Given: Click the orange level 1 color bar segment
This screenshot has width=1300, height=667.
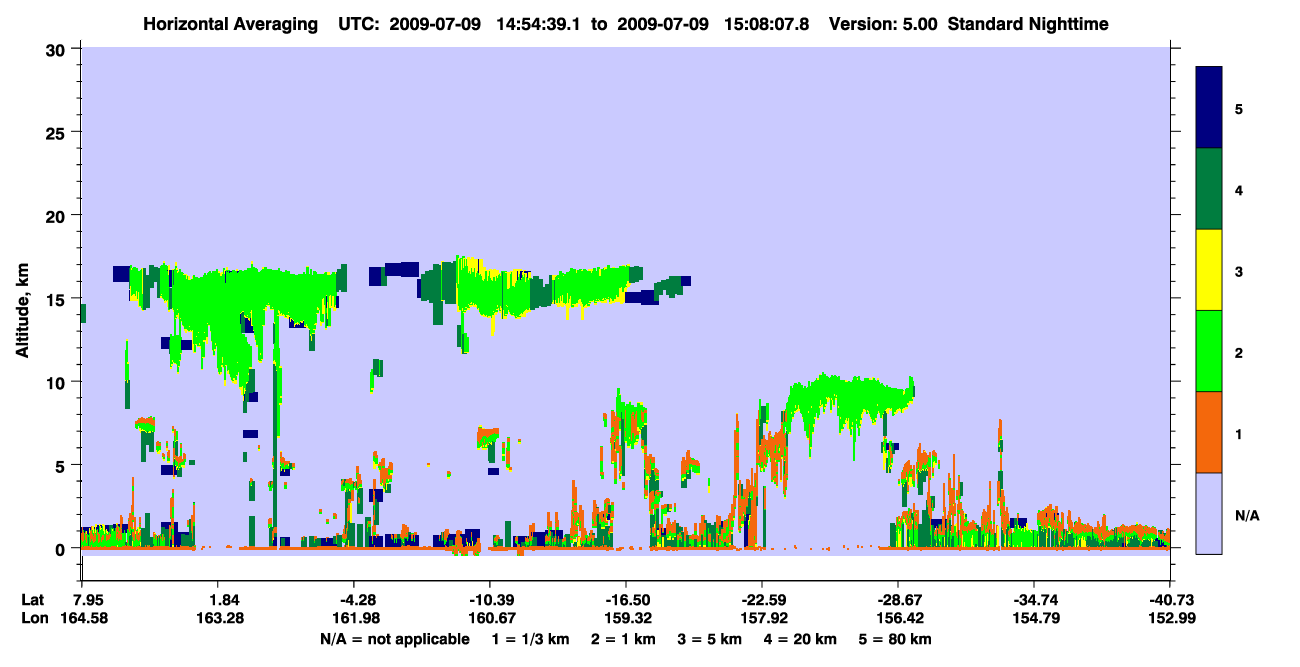Looking at the screenshot, I should 1209,432.
